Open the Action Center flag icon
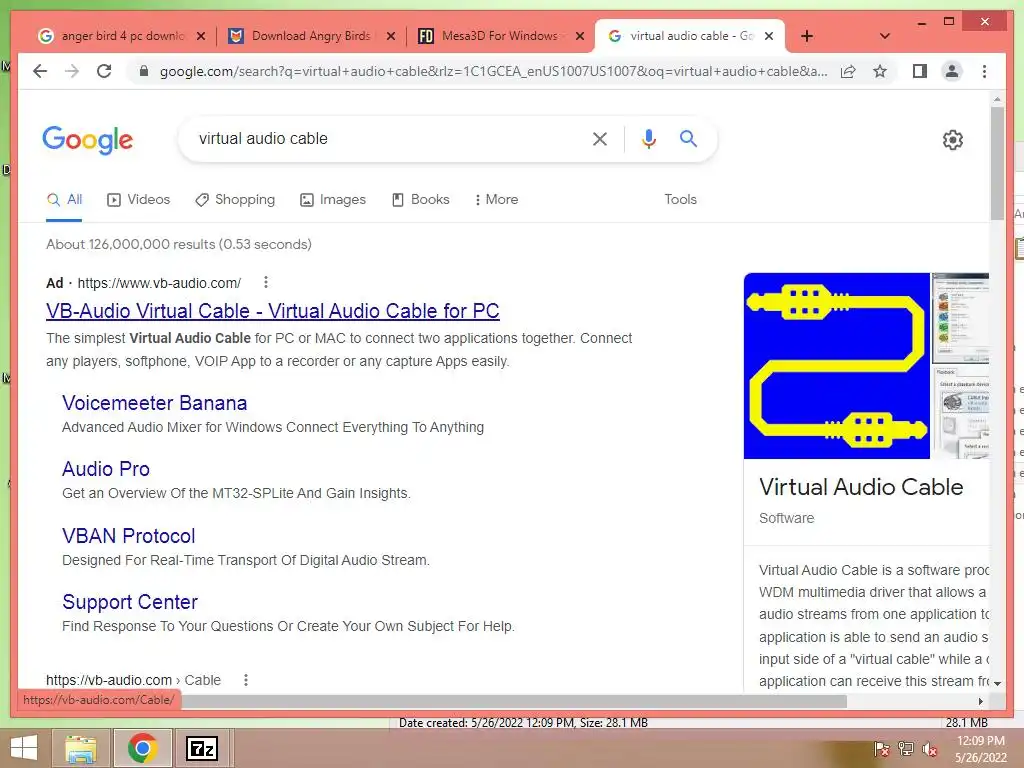The image size is (1024, 768). (x=881, y=750)
